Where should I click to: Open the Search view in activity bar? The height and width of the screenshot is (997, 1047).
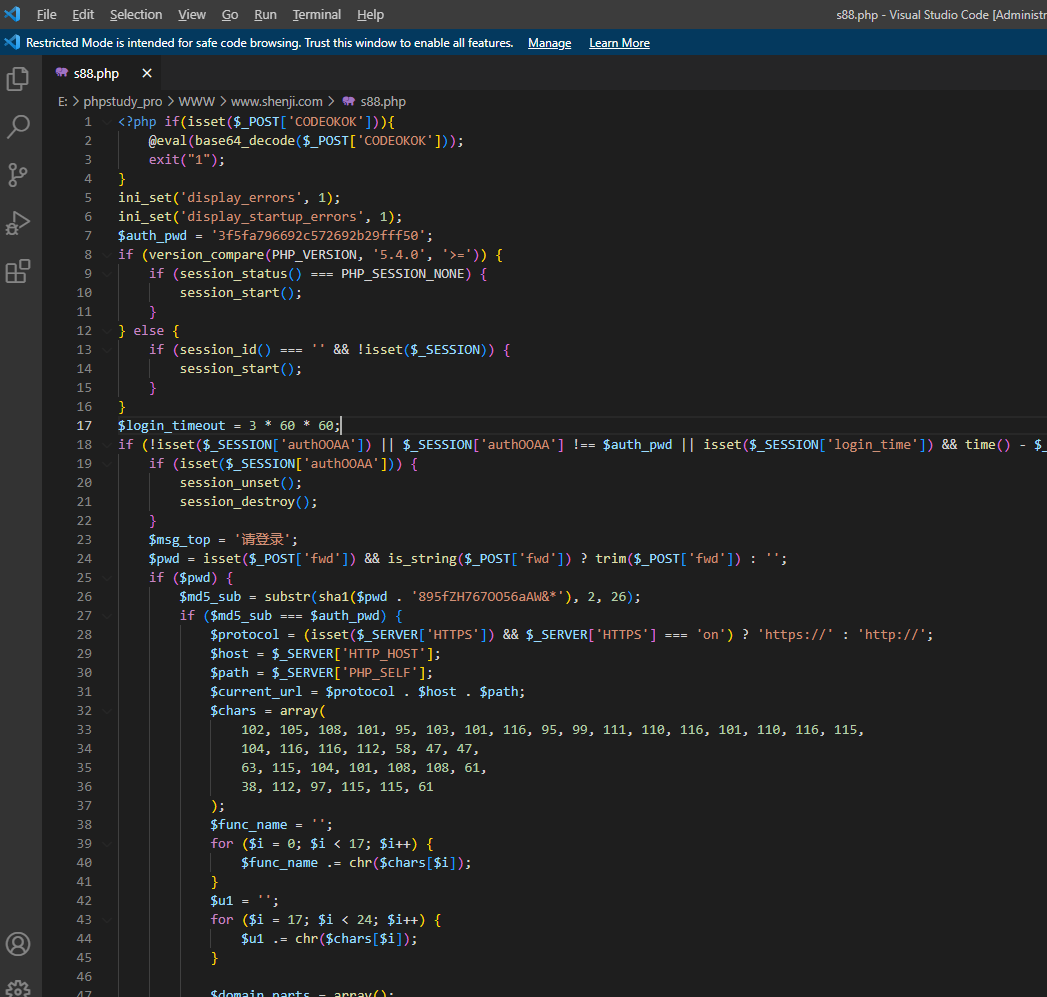click(x=18, y=127)
